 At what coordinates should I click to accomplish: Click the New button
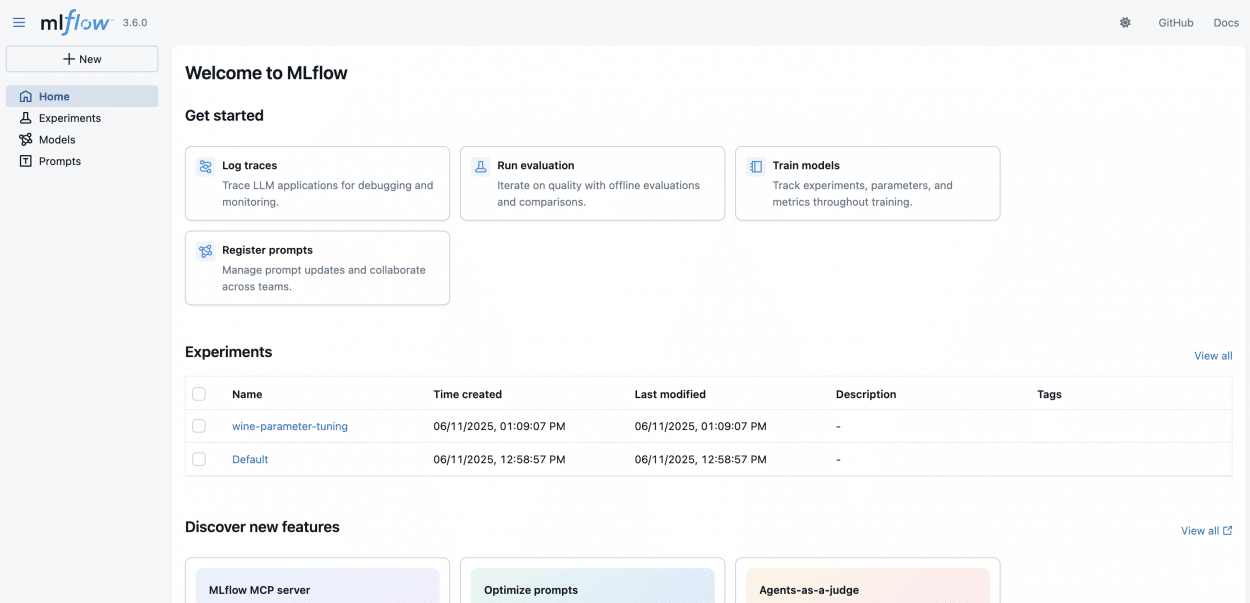coord(82,58)
